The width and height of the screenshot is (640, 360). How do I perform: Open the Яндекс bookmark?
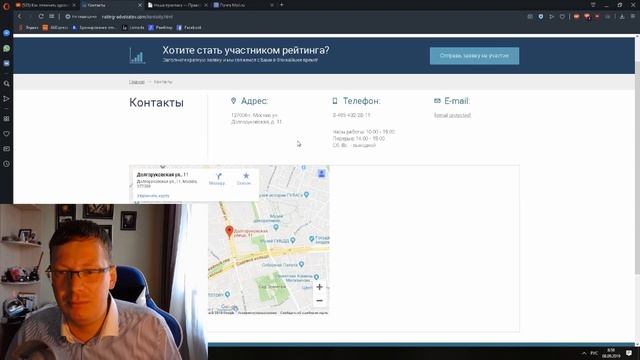coord(29,28)
